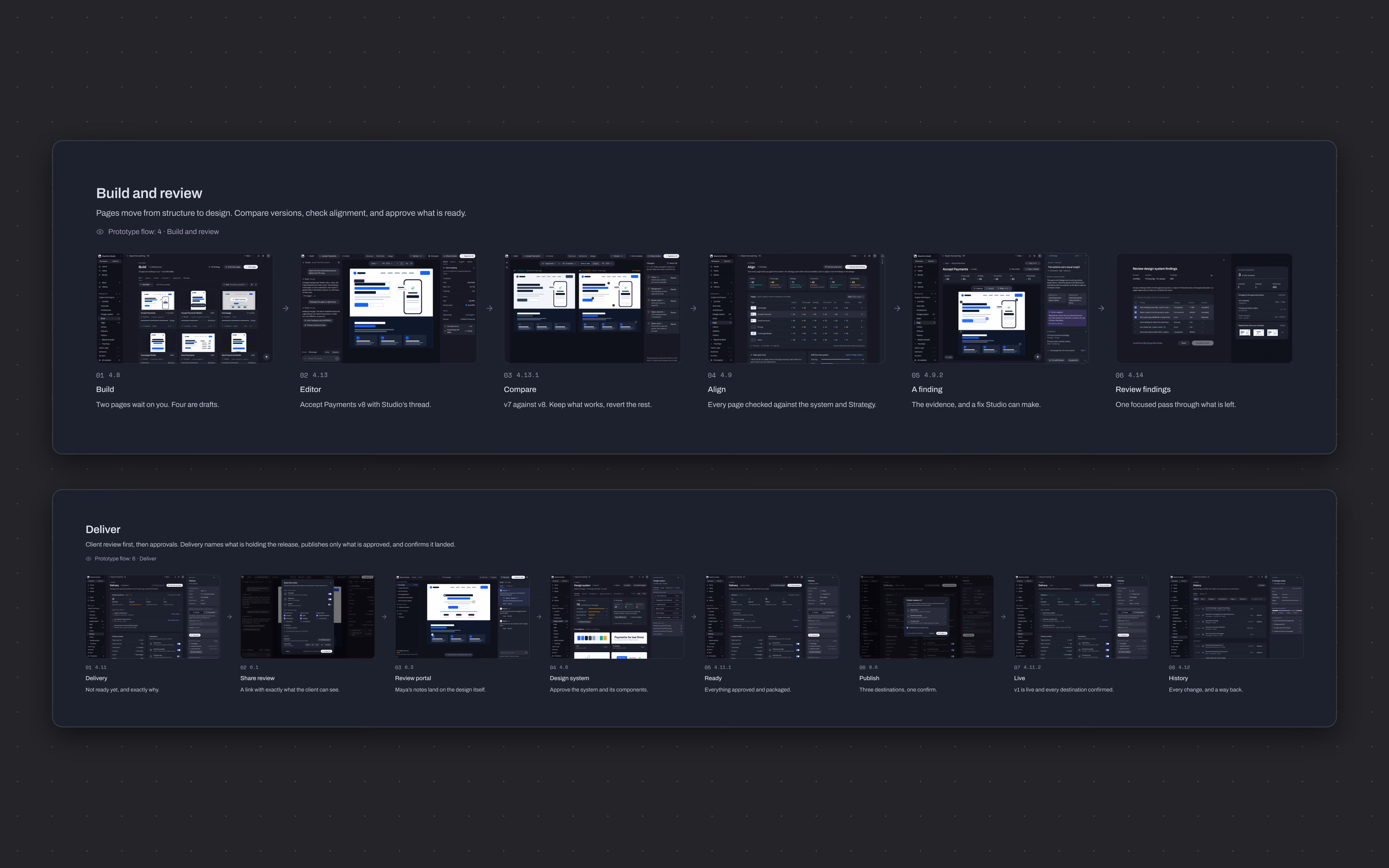Open the Review findings 4.14 thumbnail
This screenshot has width=1389, height=868.
[1204, 308]
